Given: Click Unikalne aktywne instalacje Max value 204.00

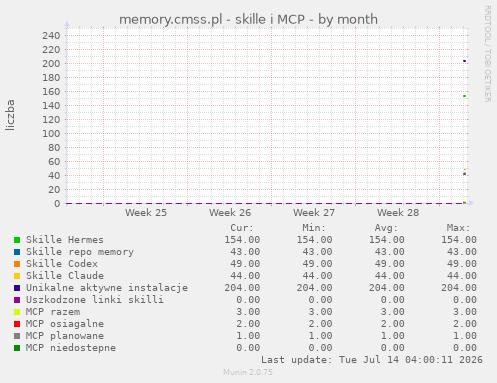Looking at the screenshot, I should pyautogui.click(x=459, y=288).
